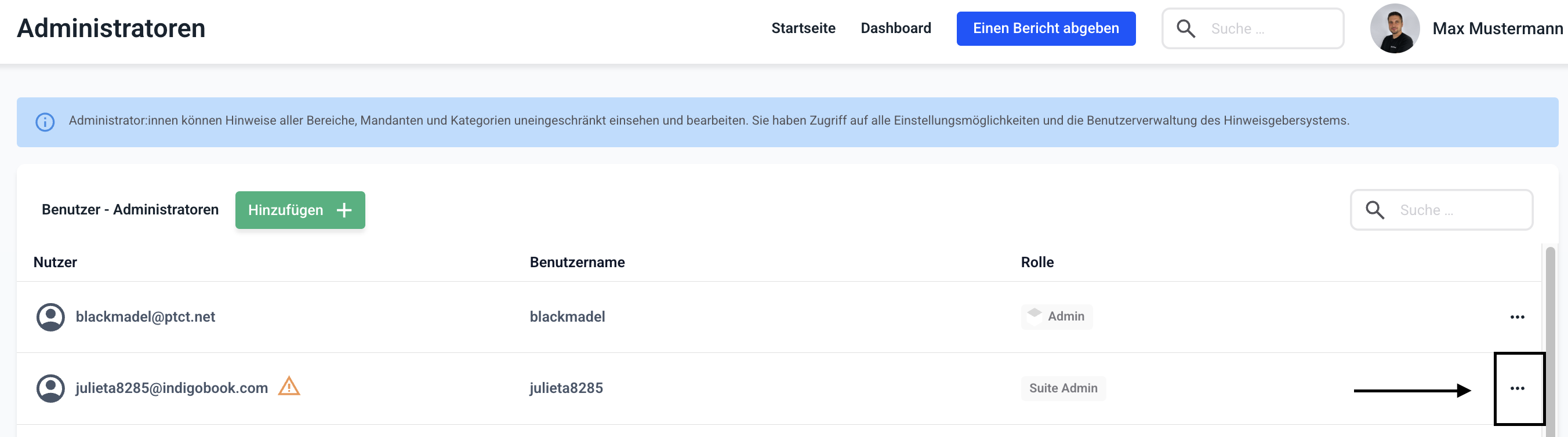Open Max Mustermann profile picture
This screenshot has width=1568, height=437.
(1395, 28)
